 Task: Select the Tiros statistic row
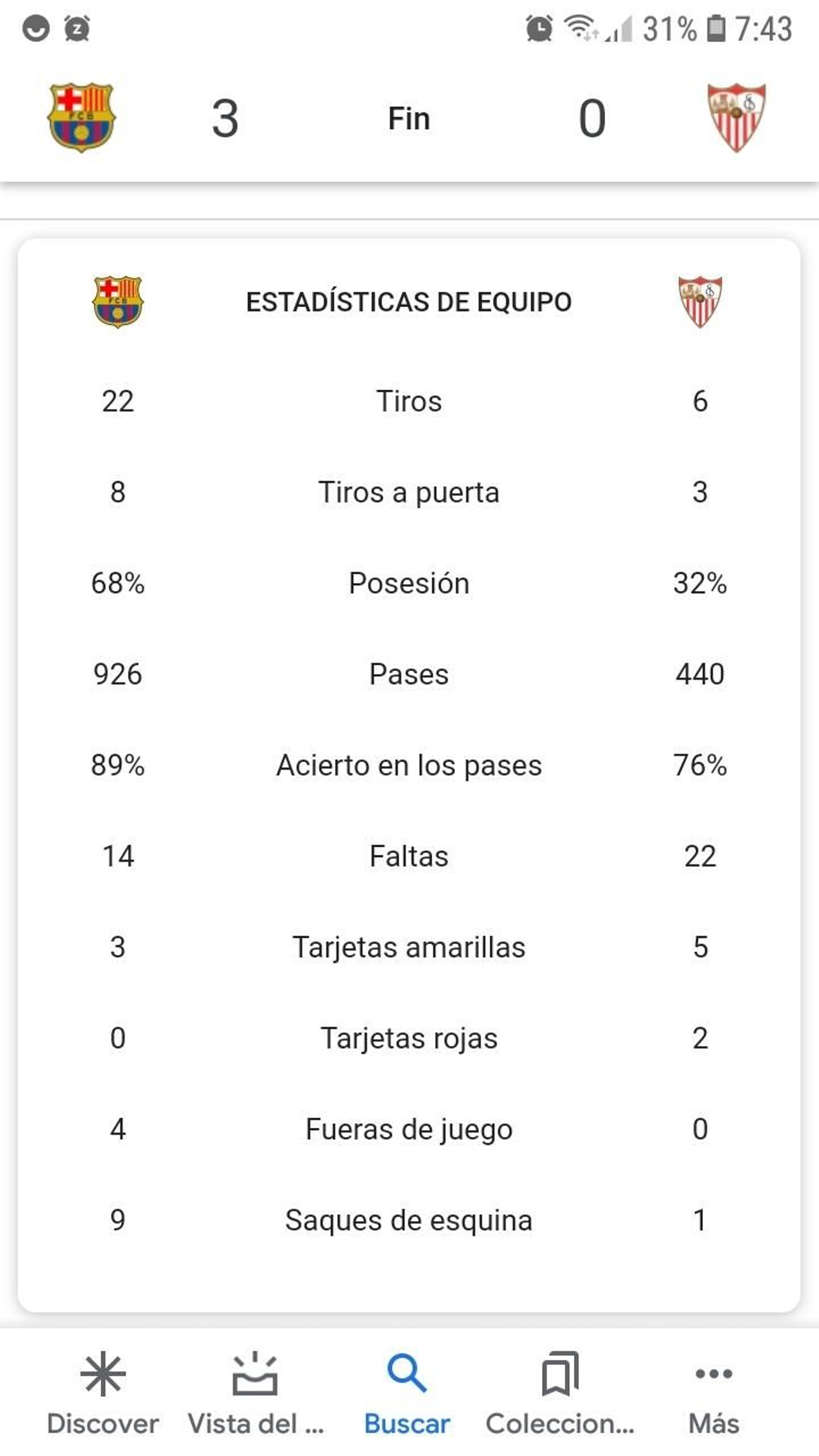(408, 401)
